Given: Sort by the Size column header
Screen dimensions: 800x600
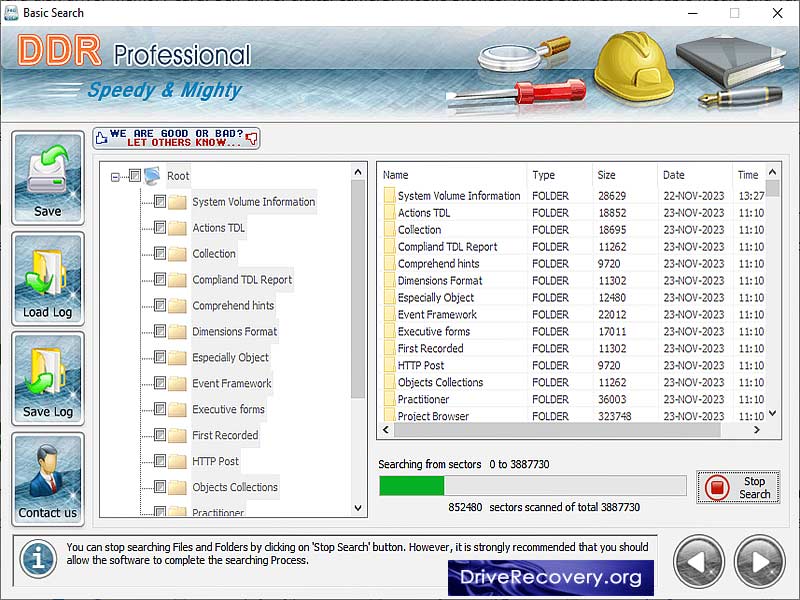Looking at the screenshot, I should [x=624, y=175].
